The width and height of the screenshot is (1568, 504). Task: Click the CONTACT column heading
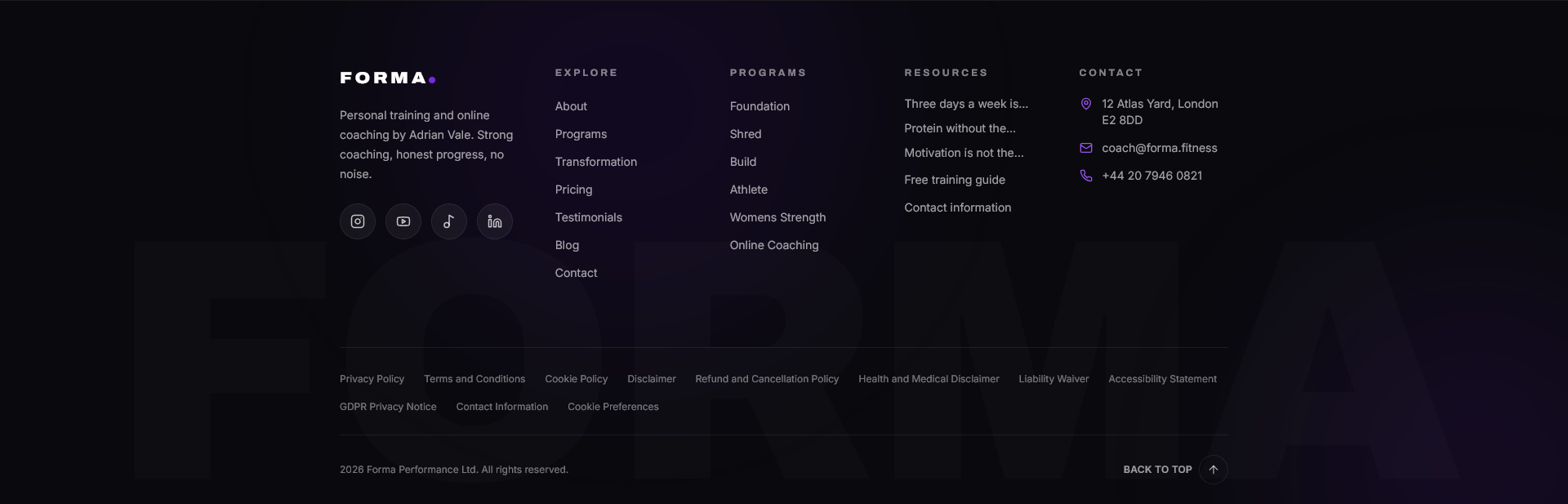[1111, 73]
